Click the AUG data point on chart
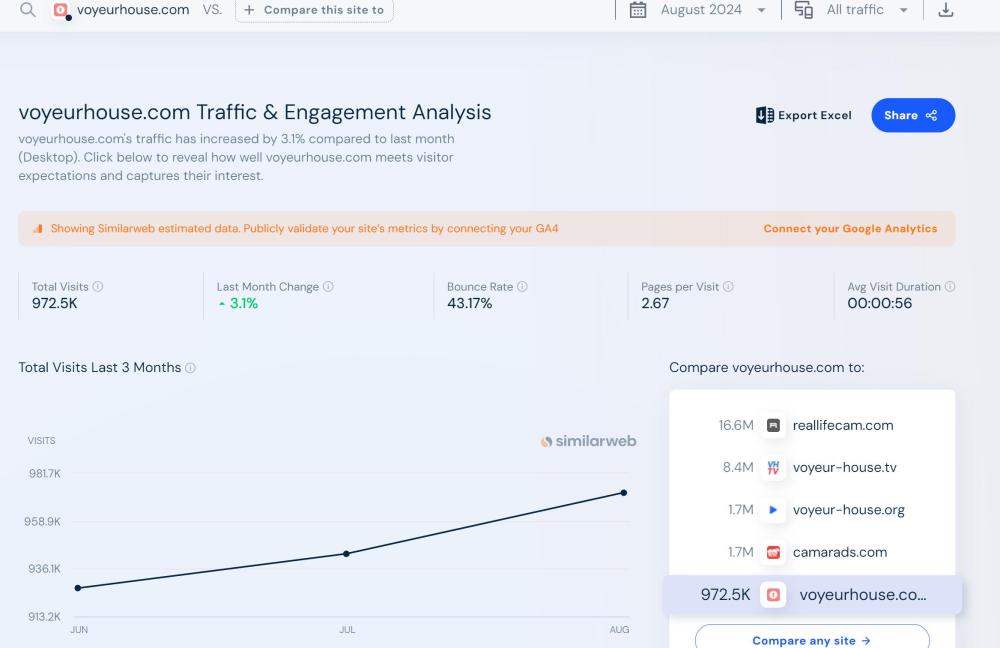1000x648 pixels. coord(624,492)
